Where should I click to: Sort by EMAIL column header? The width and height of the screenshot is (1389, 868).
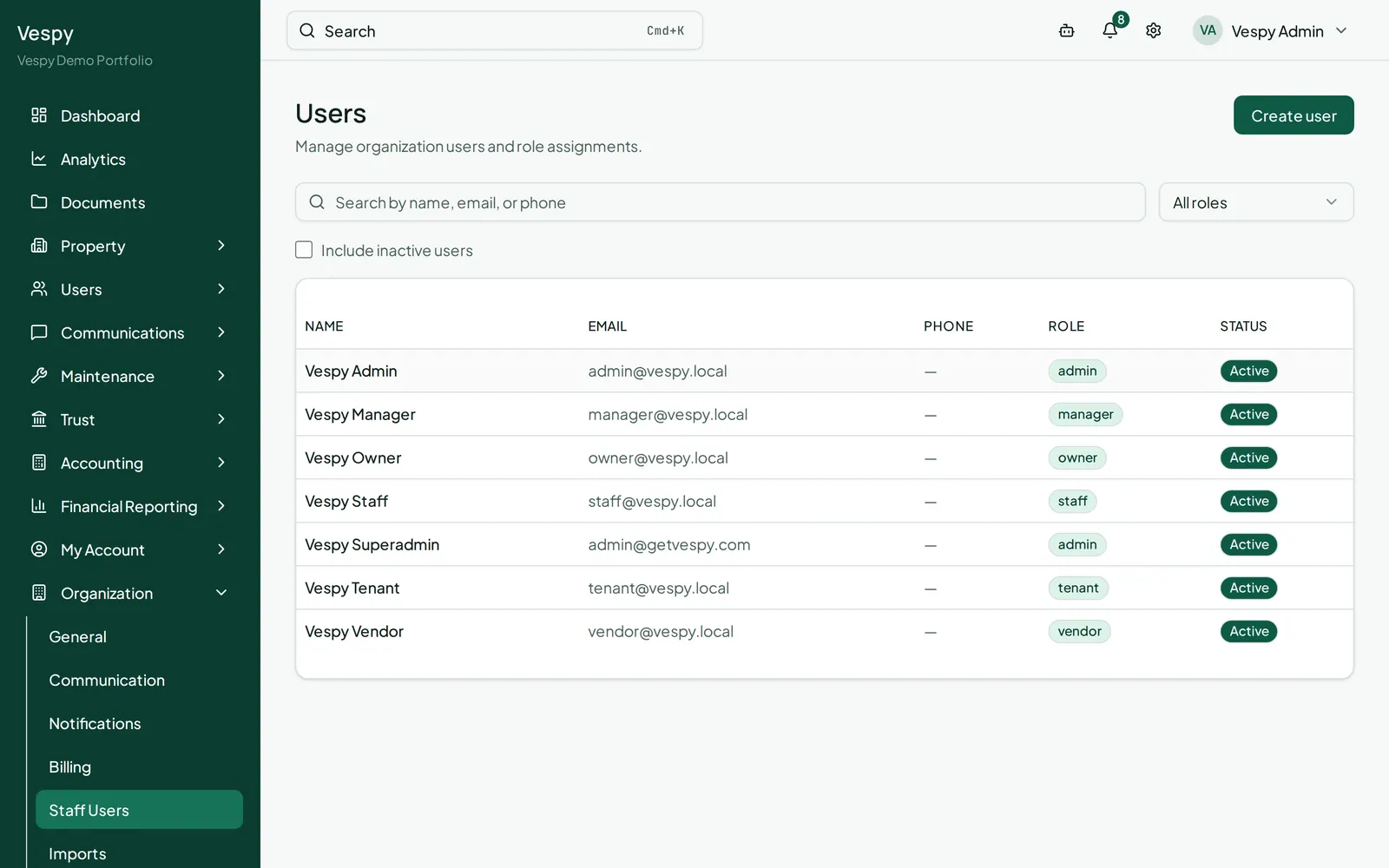607,326
